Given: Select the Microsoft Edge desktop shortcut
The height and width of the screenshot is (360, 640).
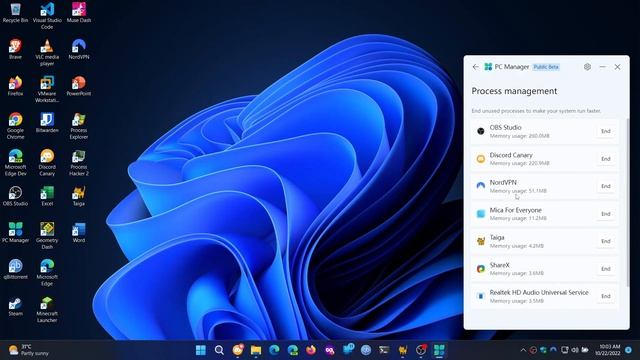Looking at the screenshot, I should 47,273.
